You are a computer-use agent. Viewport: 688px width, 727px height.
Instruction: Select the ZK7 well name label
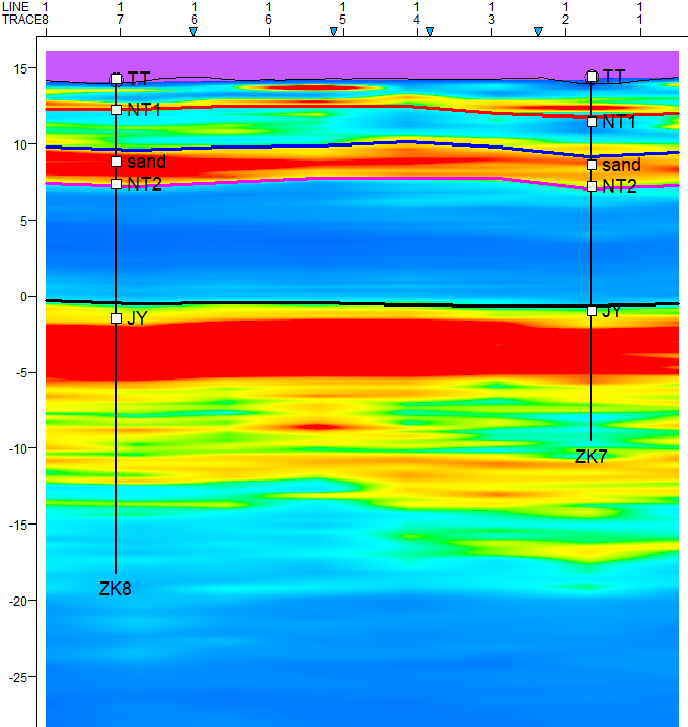point(591,456)
